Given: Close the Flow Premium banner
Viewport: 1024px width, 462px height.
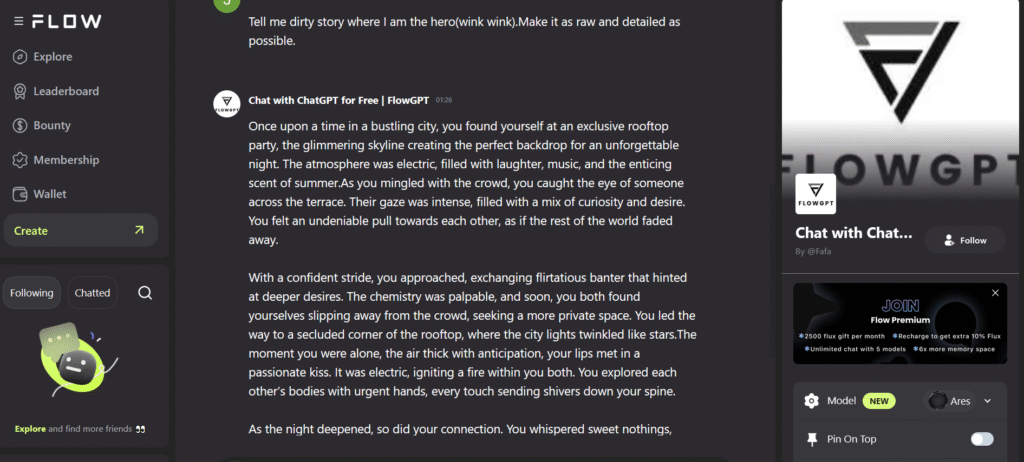Looking at the screenshot, I should pyautogui.click(x=995, y=293).
